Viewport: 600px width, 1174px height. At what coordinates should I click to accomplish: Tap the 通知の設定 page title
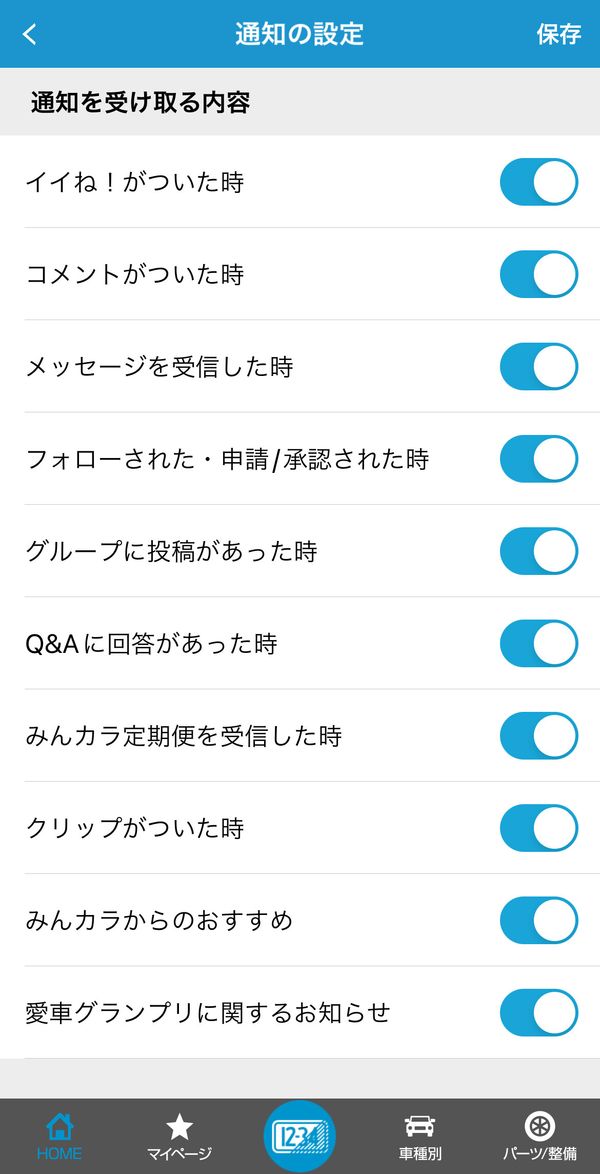[x=300, y=34]
